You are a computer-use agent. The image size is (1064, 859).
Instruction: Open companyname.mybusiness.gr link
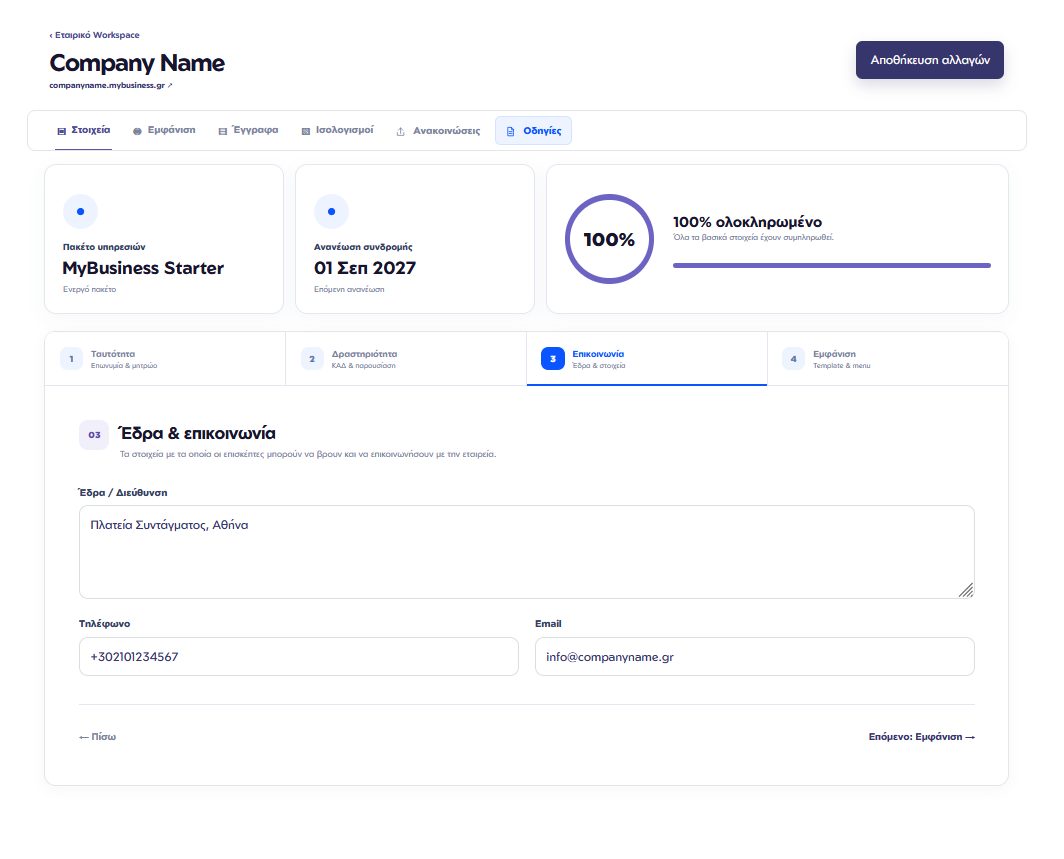[x=111, y=85]
